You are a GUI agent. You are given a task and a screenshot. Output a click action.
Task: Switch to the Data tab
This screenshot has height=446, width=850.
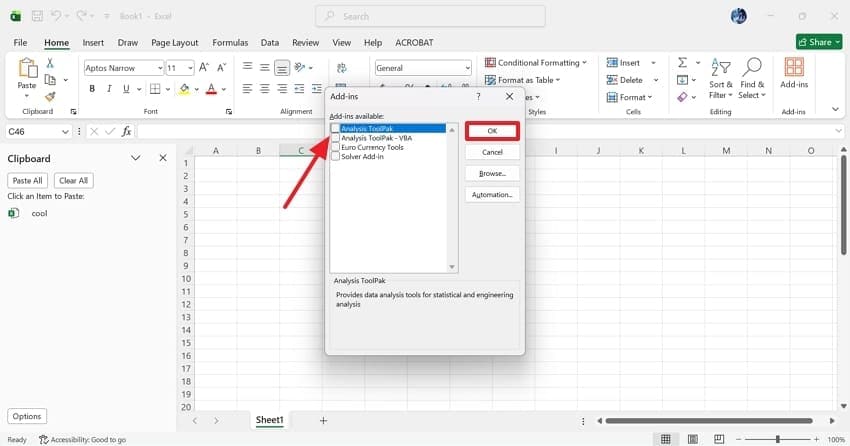pos(269,42)
